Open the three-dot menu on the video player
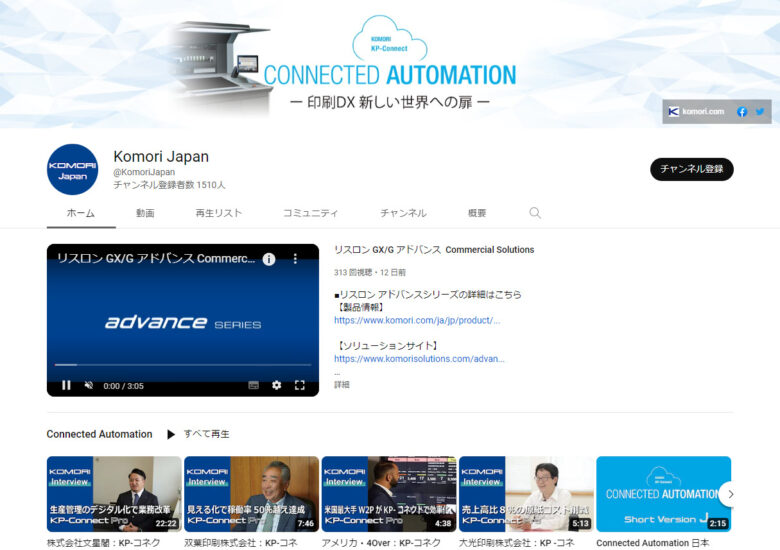This screenshot has height=550, width=780. [295, 259]
